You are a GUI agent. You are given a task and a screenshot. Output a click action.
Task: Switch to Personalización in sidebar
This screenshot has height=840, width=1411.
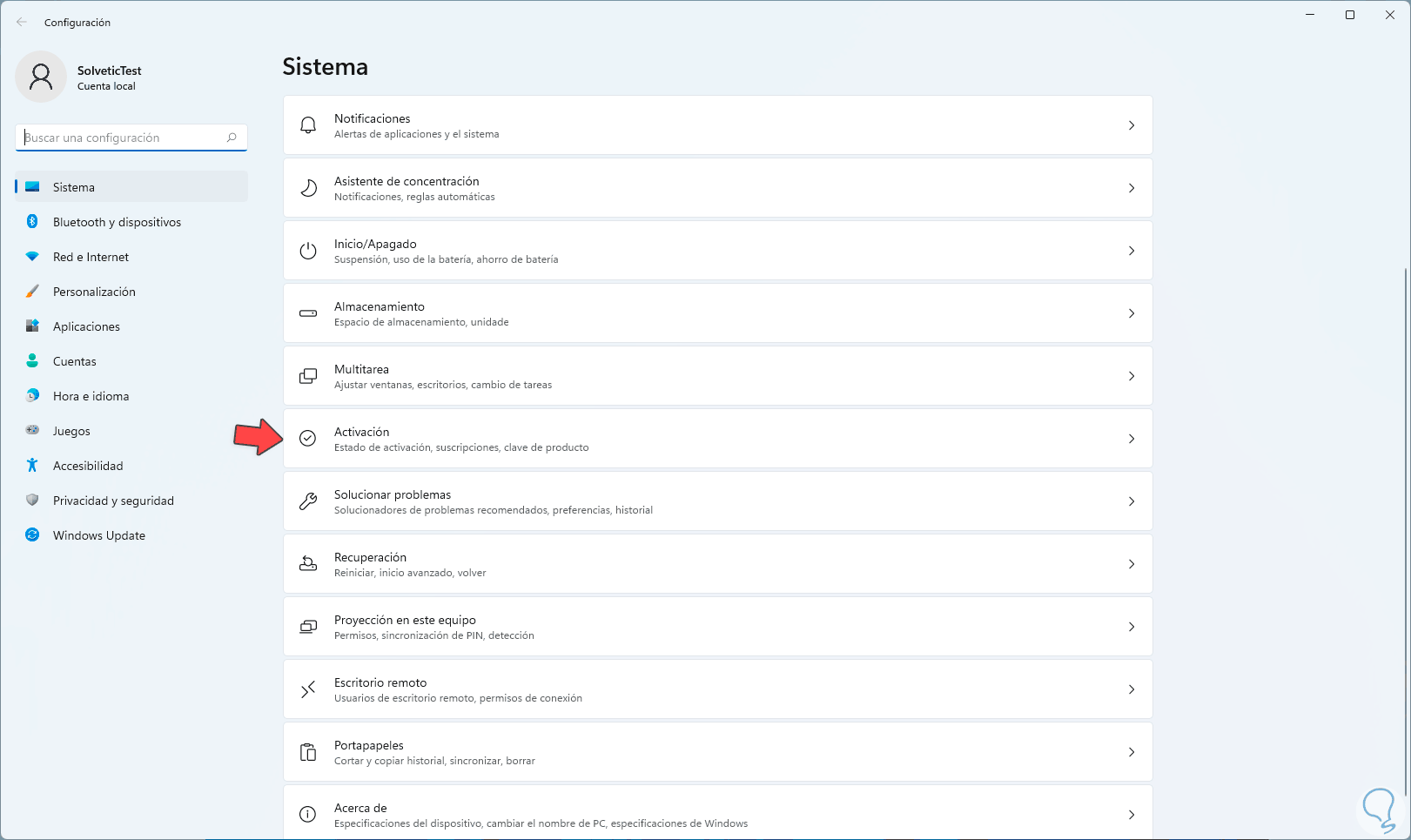pos(94,292)
